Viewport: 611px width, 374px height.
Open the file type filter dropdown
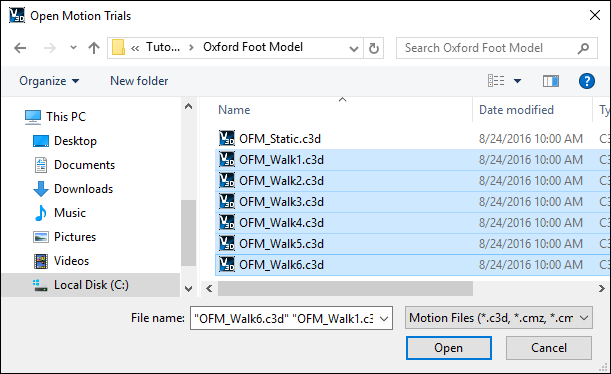499,318
